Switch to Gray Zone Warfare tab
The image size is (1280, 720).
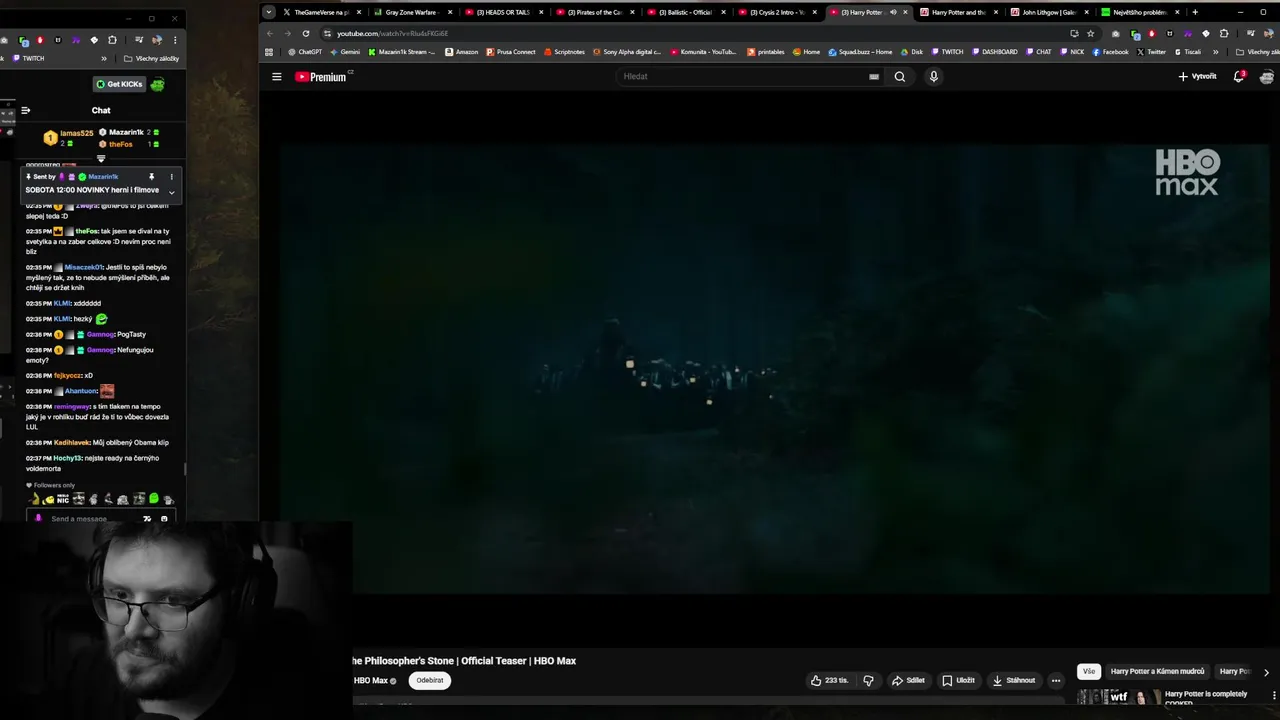pyautogui.click(x=413, y=12)
